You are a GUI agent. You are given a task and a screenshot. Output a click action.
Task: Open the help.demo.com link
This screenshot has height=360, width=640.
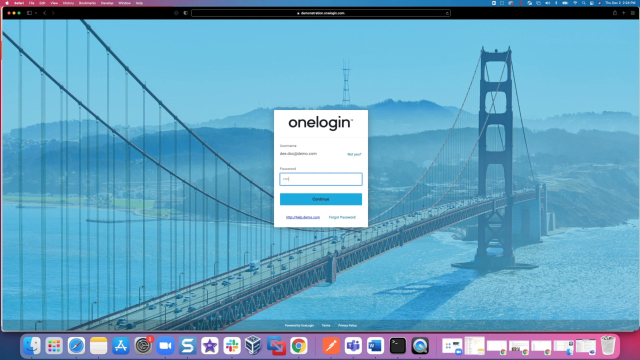(x=303, y=217)
